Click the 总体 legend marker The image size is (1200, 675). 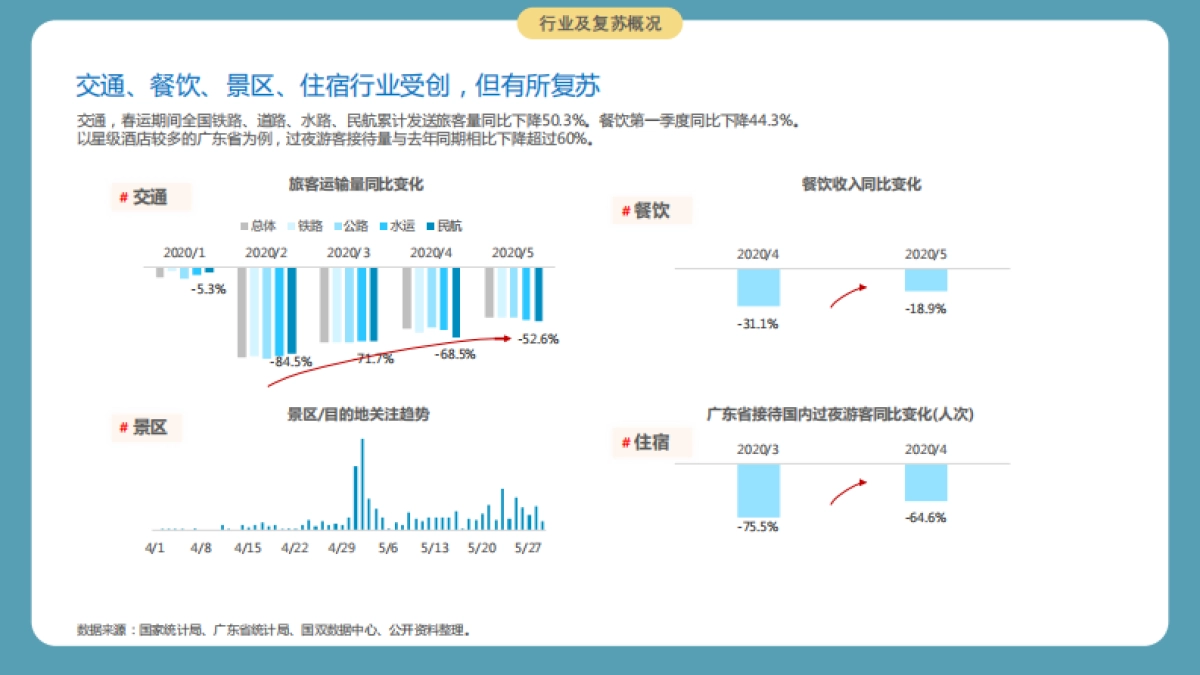click(243, 226)
